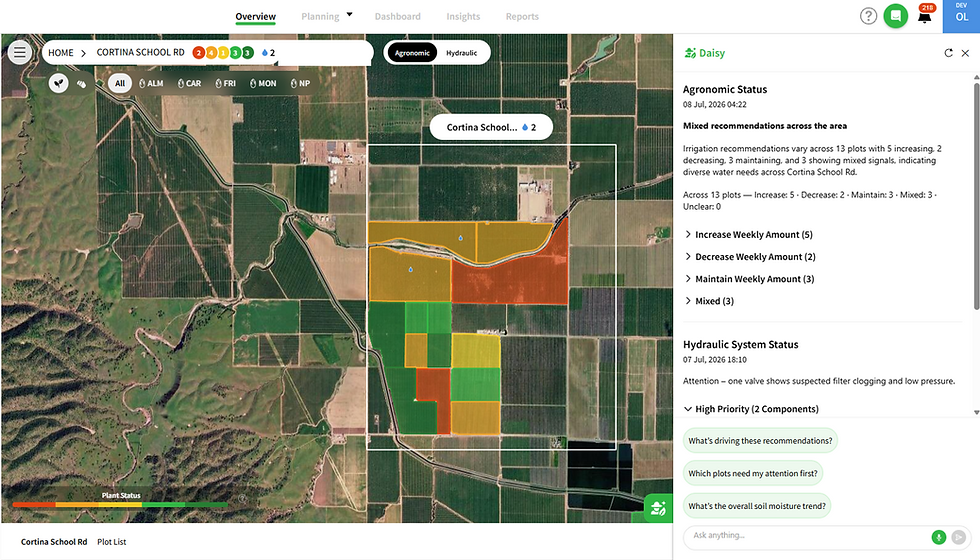Click the water drop marker on left orange plot

click(411, 269)
